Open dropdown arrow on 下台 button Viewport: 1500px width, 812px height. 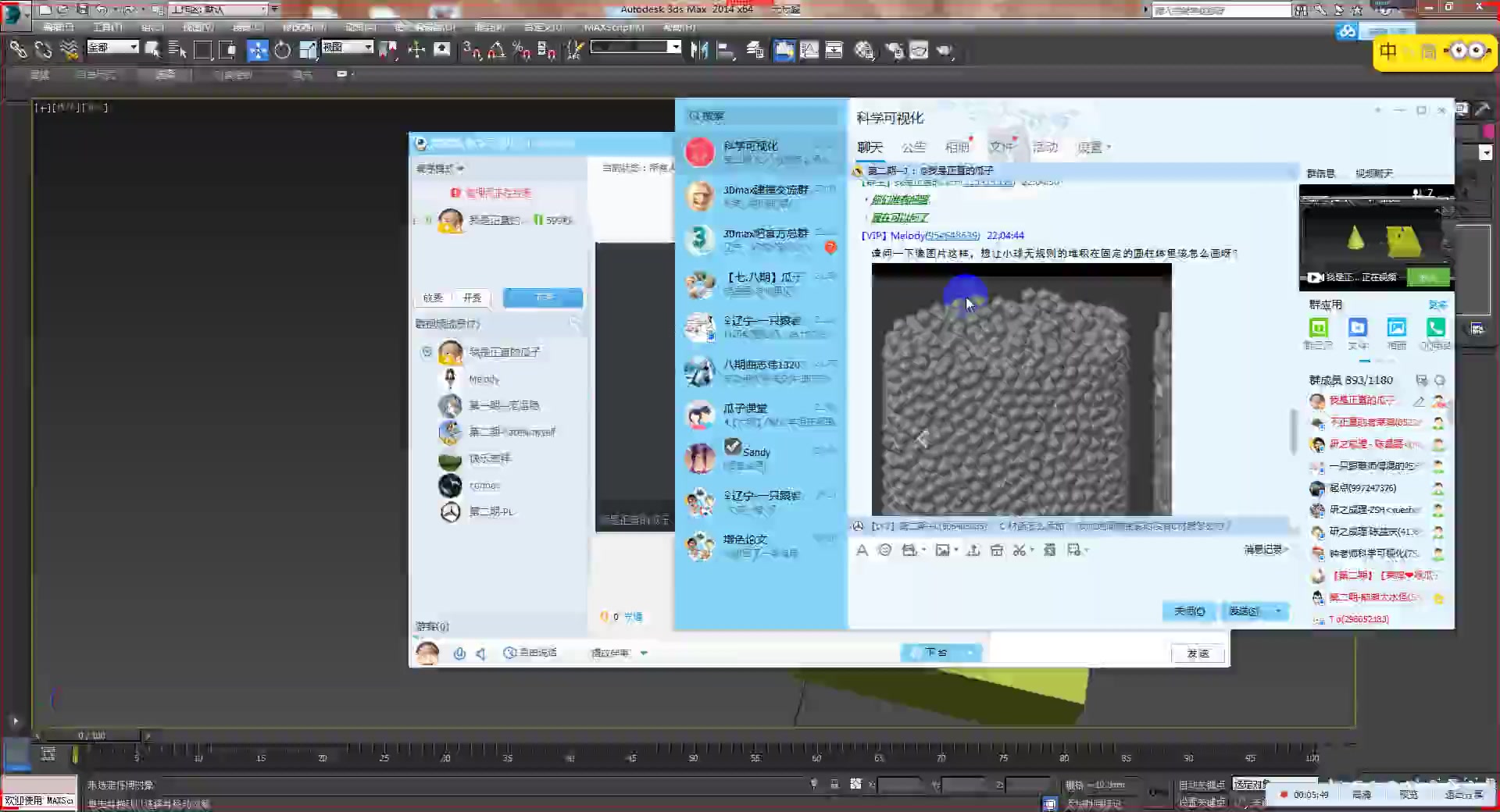tap(970, 653)
